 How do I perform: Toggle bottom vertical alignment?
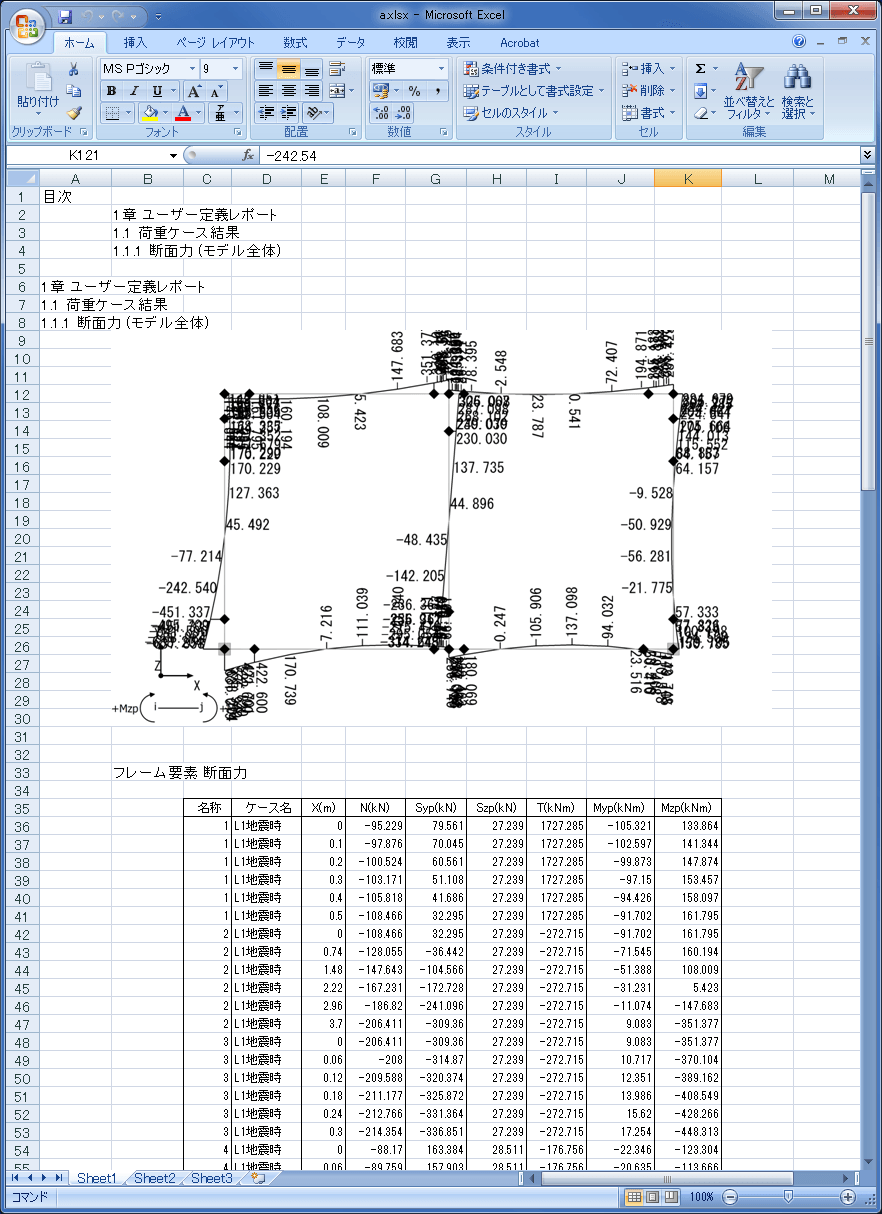[x=311, y=69]
